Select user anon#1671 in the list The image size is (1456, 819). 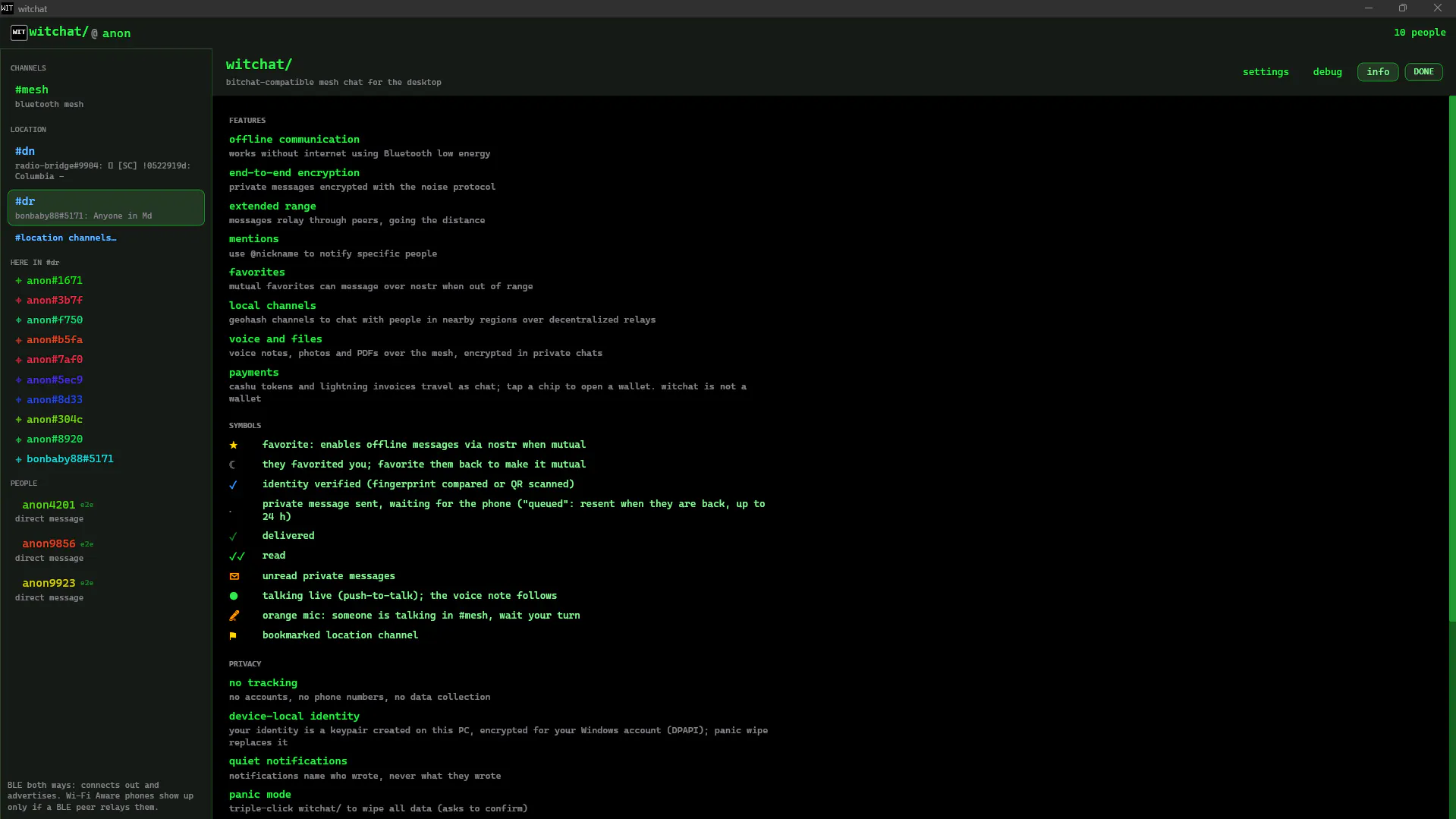coord(55,281)
